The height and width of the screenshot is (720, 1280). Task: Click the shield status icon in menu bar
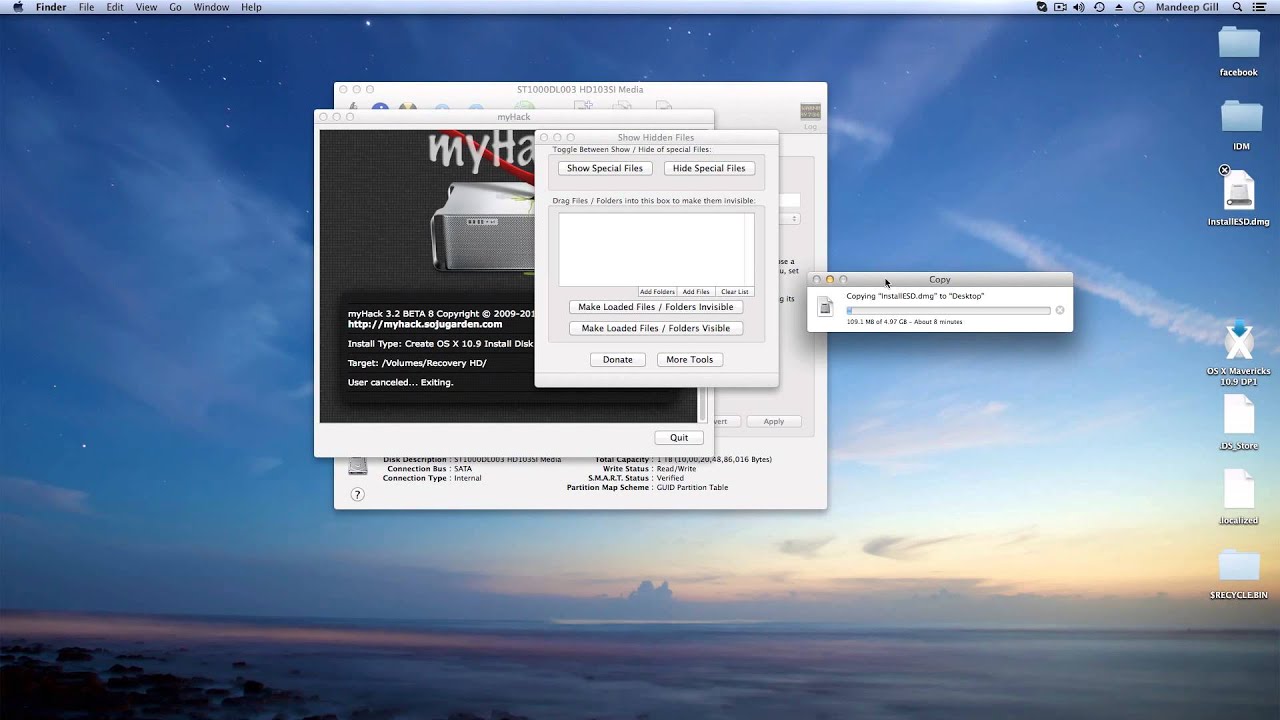point(1042,7)
